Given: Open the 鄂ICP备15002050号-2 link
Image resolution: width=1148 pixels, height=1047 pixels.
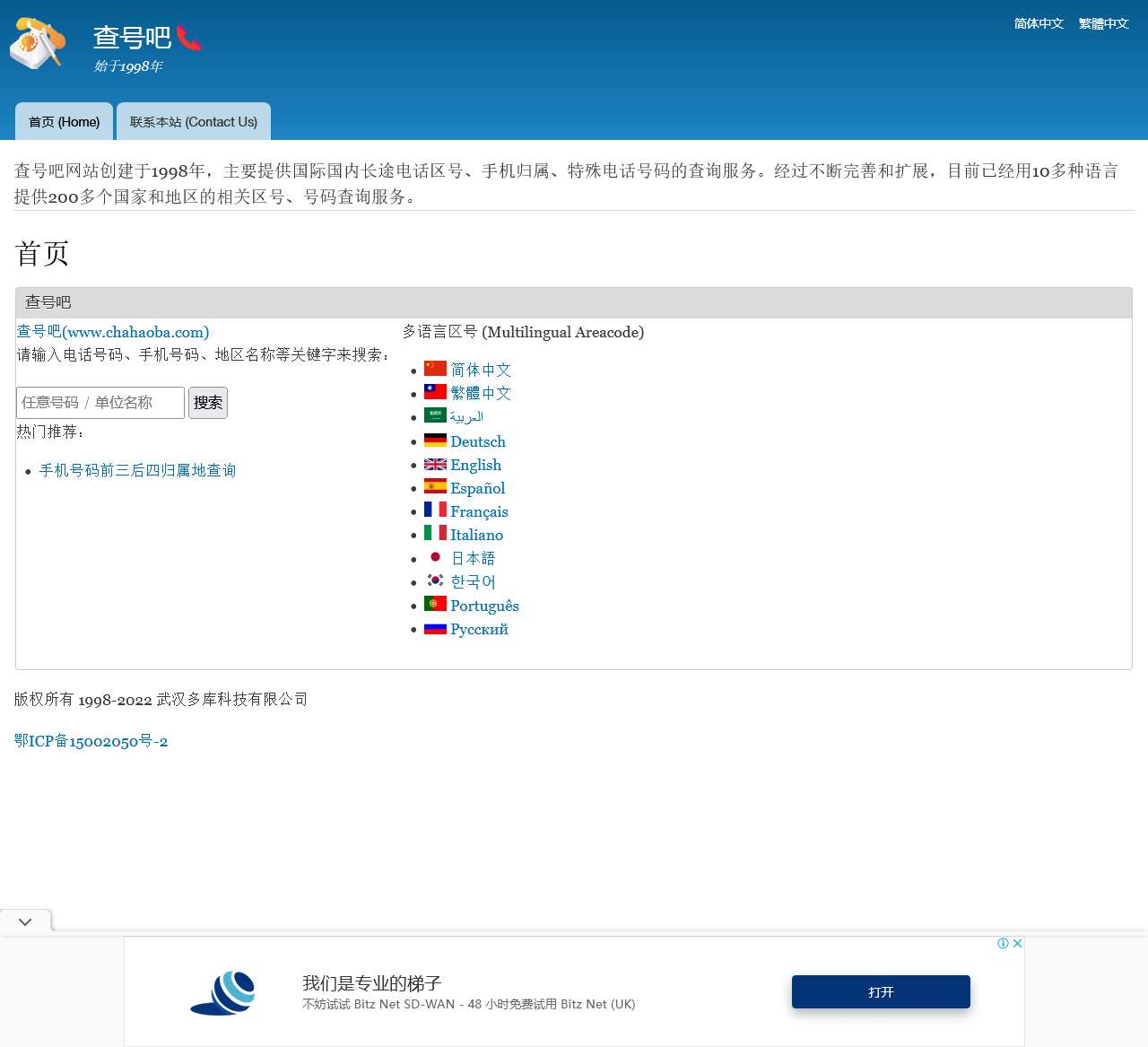Looking at the screenshot, I should 91,741.
